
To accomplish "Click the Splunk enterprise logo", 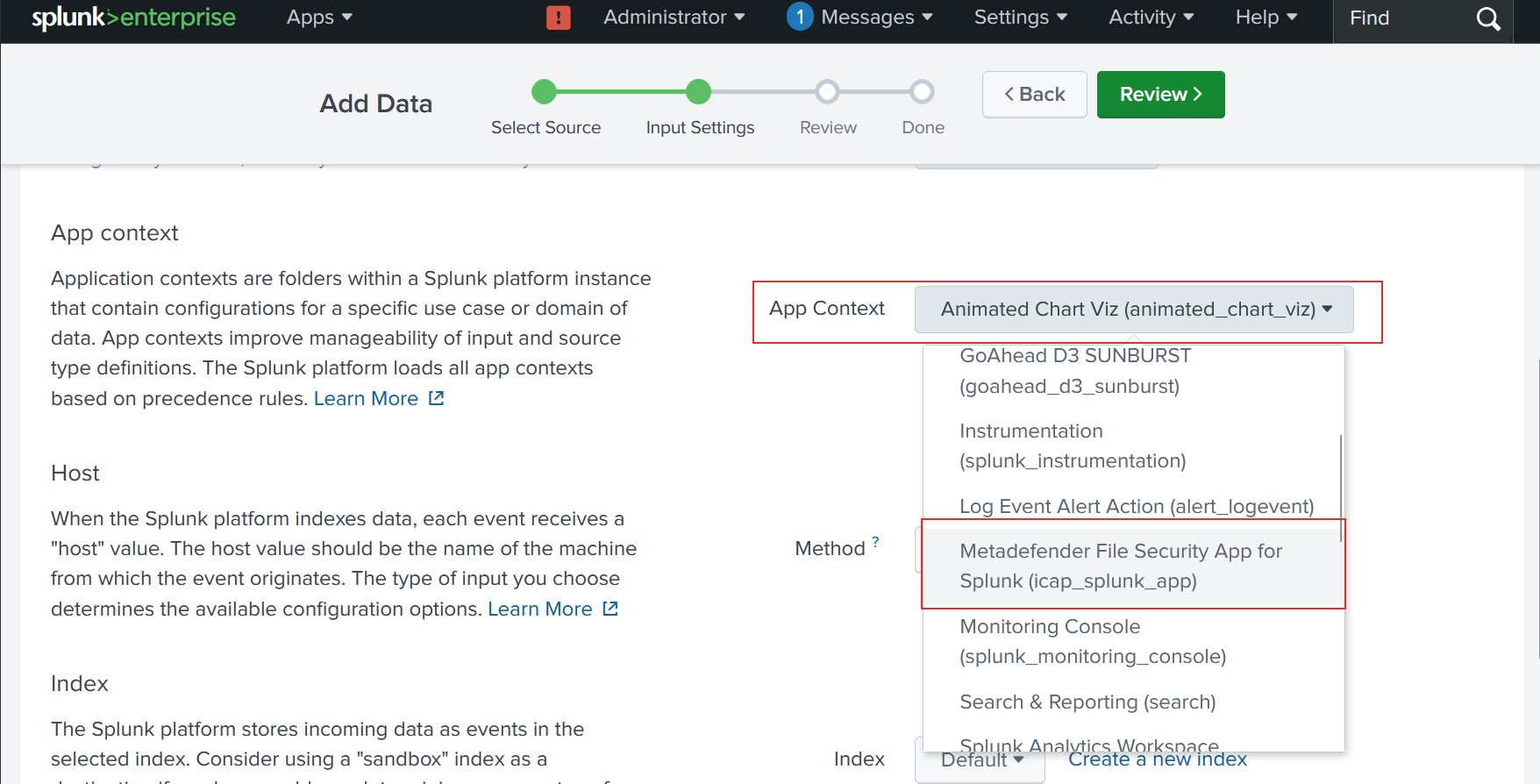I will 133,18.
